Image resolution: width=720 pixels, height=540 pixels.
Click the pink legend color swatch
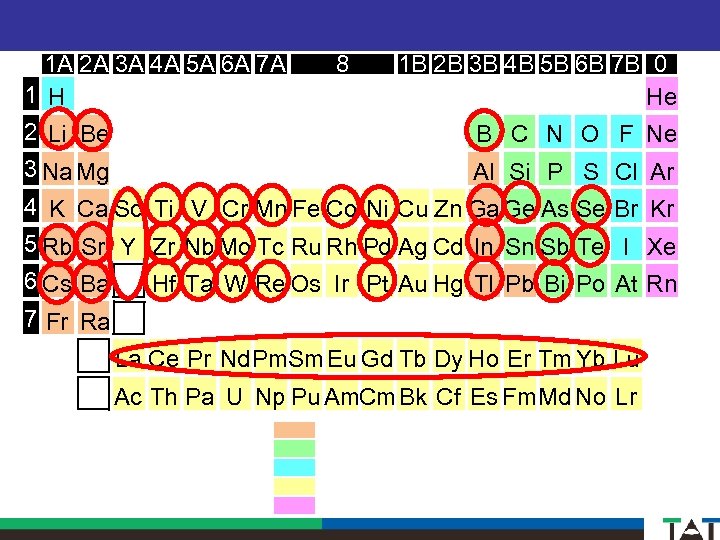(294, 505)
